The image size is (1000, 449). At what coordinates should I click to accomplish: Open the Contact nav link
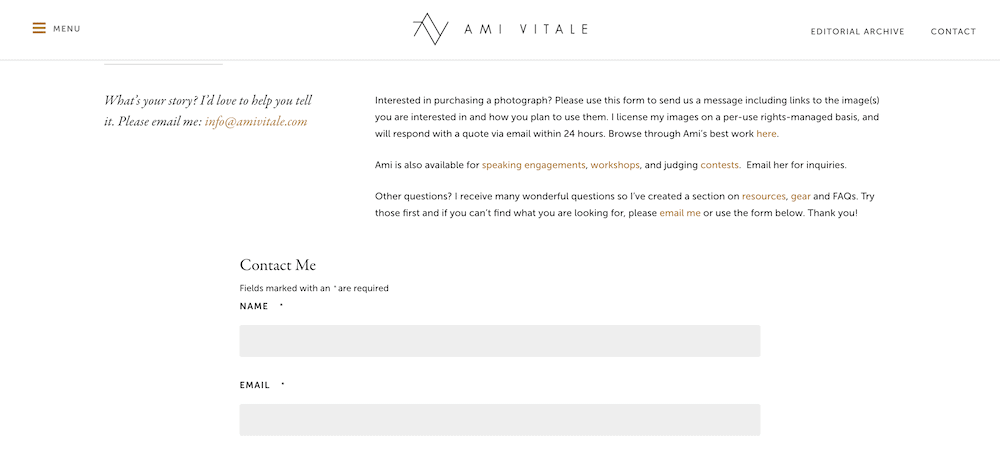coord(953,31)
